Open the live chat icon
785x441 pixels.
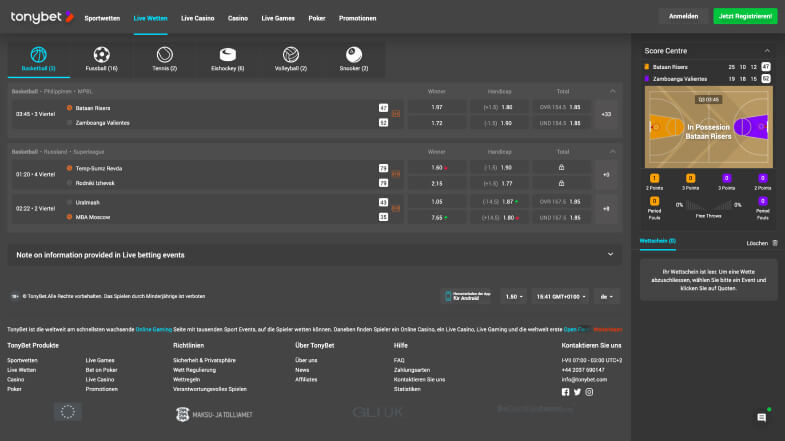761,417
